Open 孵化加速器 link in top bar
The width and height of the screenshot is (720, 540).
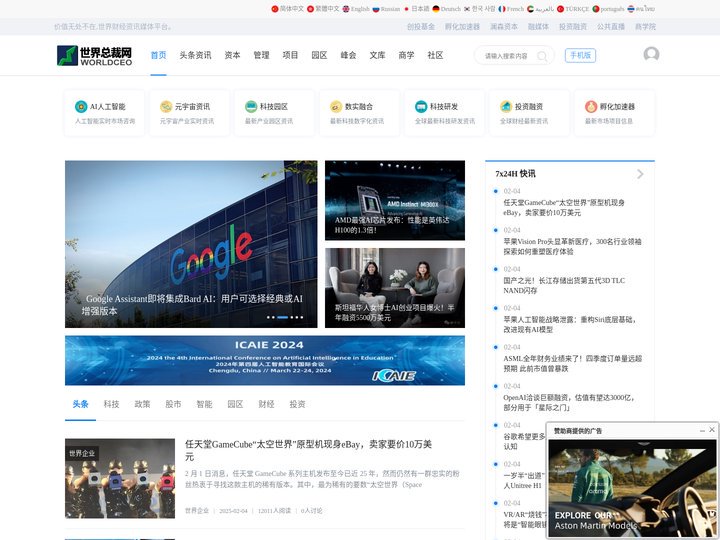pyautogui.click(x=462, y=27)
